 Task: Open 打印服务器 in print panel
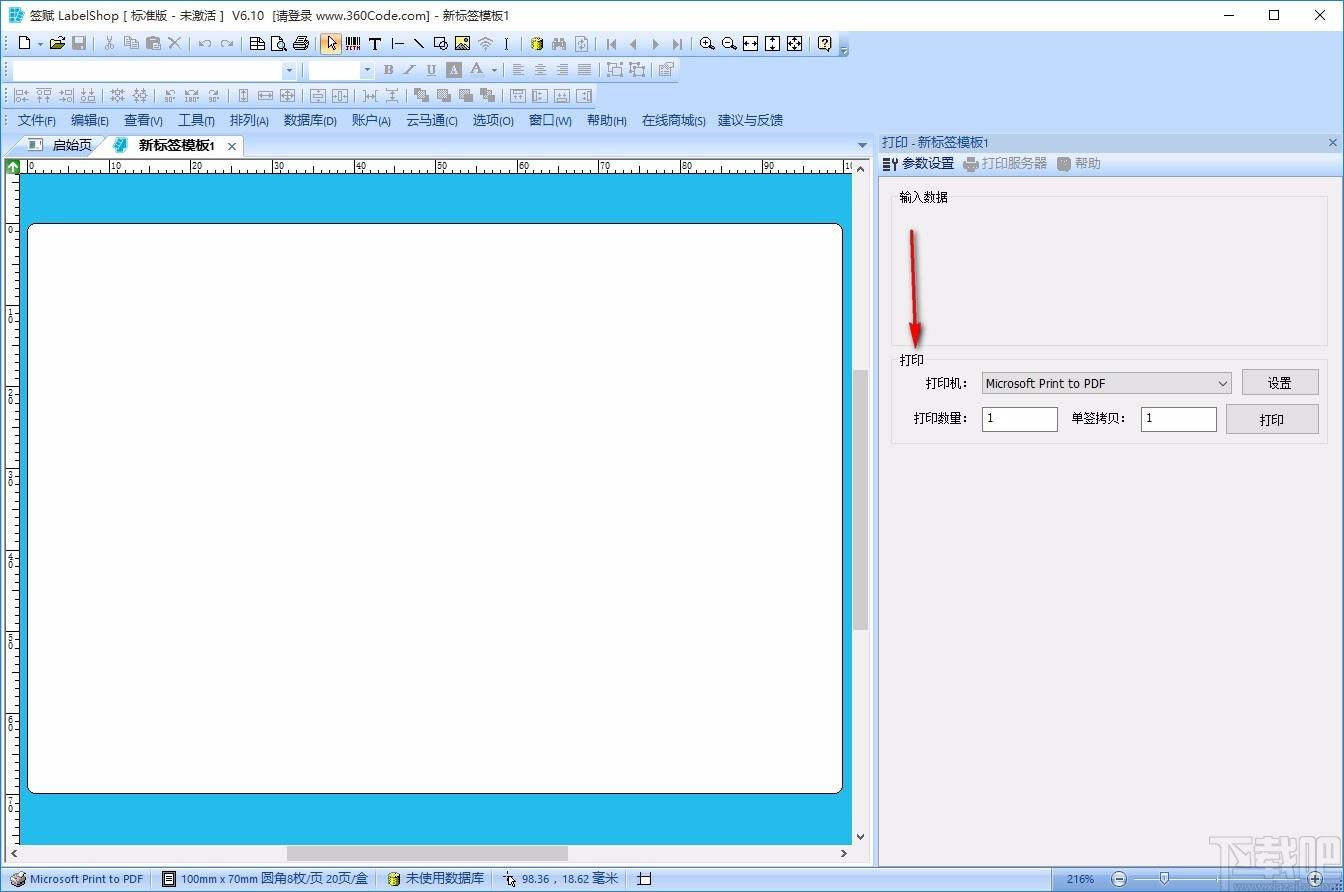[1005, 163]
